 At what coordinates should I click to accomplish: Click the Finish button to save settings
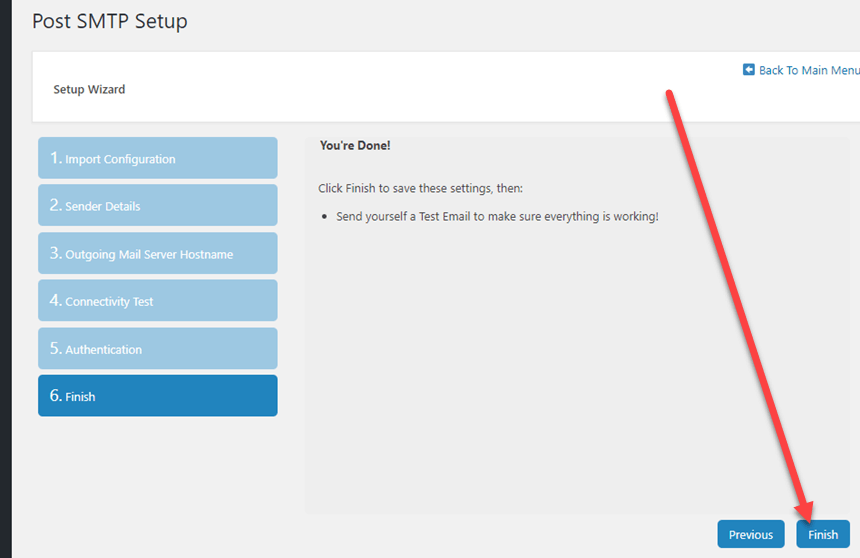pos(823,534)
